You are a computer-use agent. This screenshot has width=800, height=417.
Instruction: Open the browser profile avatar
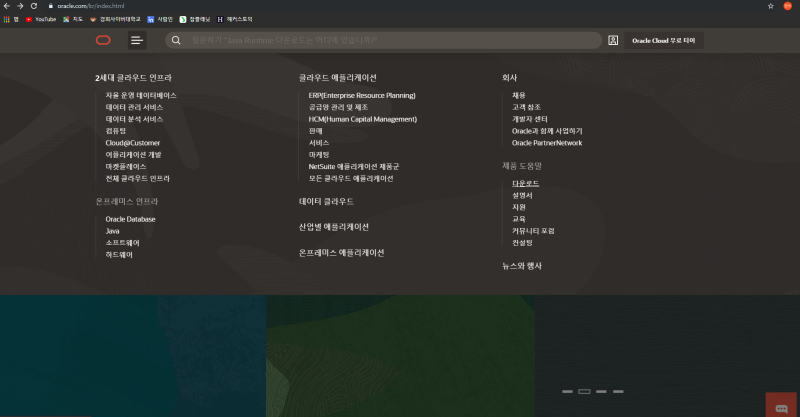(787, 6)
